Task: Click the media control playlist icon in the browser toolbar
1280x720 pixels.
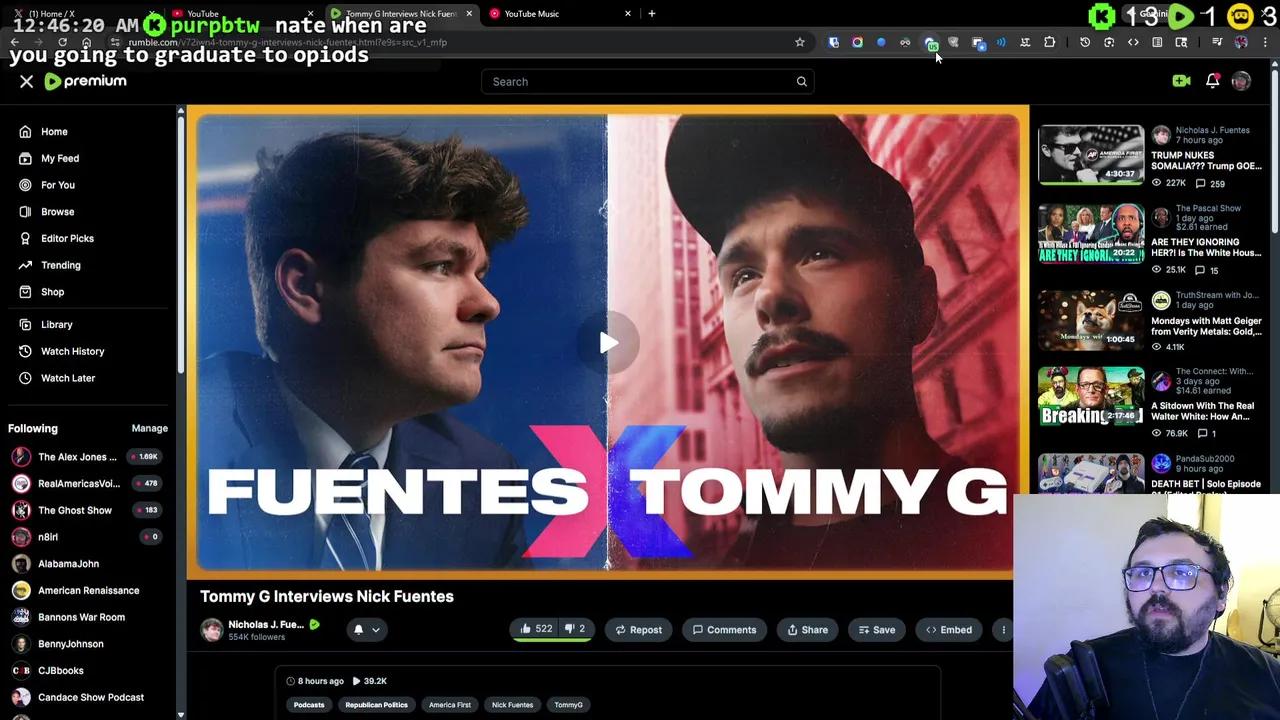Action: pyautogui.click(x=1217, y=42)
